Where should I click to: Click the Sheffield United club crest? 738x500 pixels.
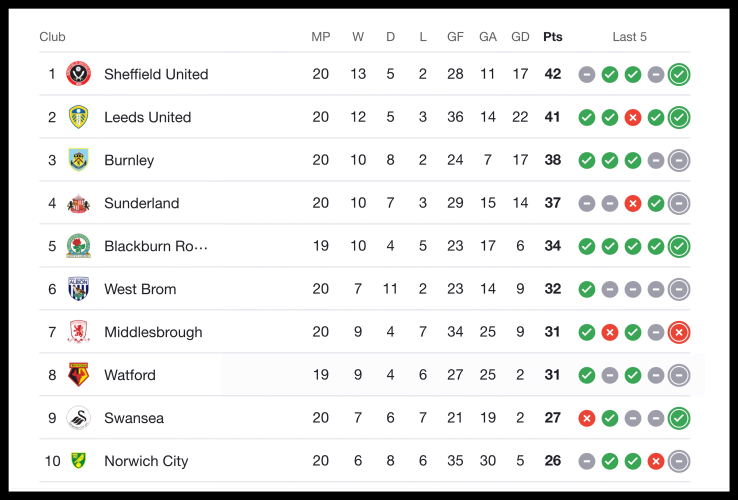[x=78, y=74]
